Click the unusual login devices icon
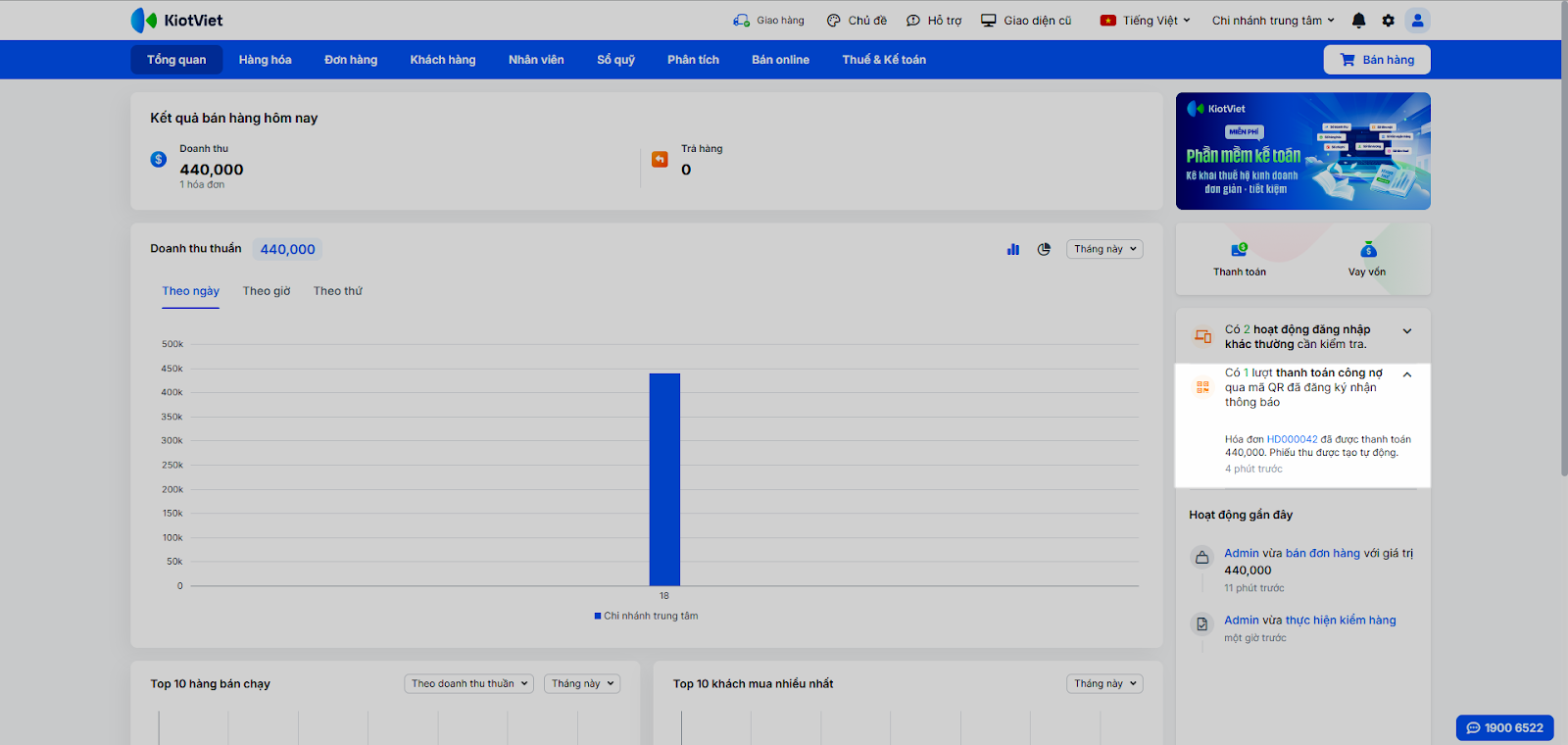 (1202, 337)
